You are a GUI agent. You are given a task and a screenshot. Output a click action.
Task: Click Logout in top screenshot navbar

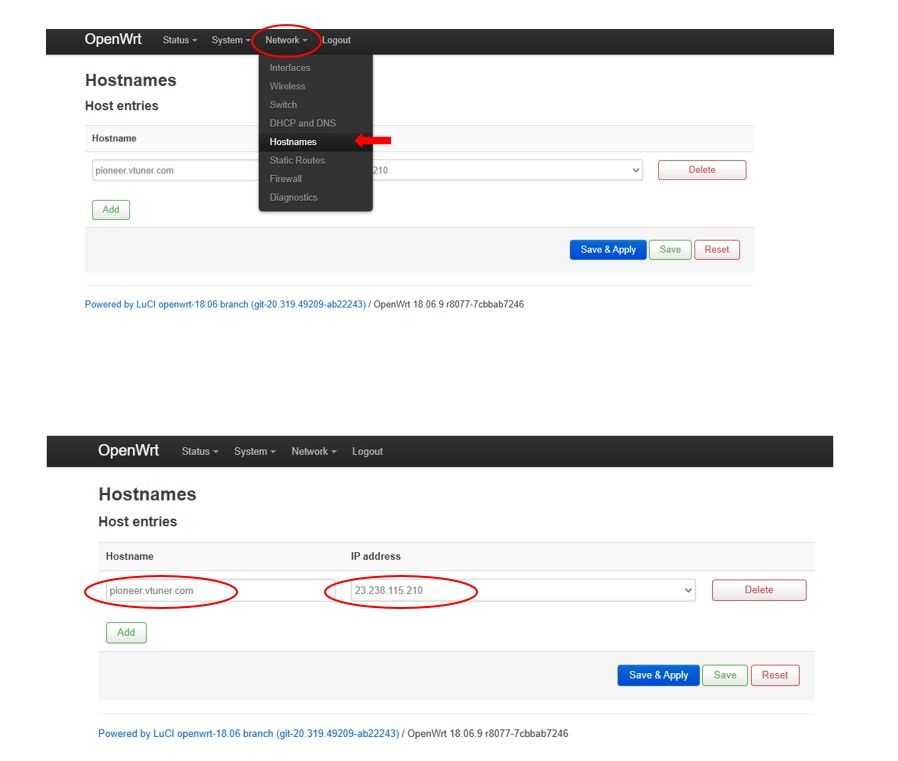pos(336,40)
